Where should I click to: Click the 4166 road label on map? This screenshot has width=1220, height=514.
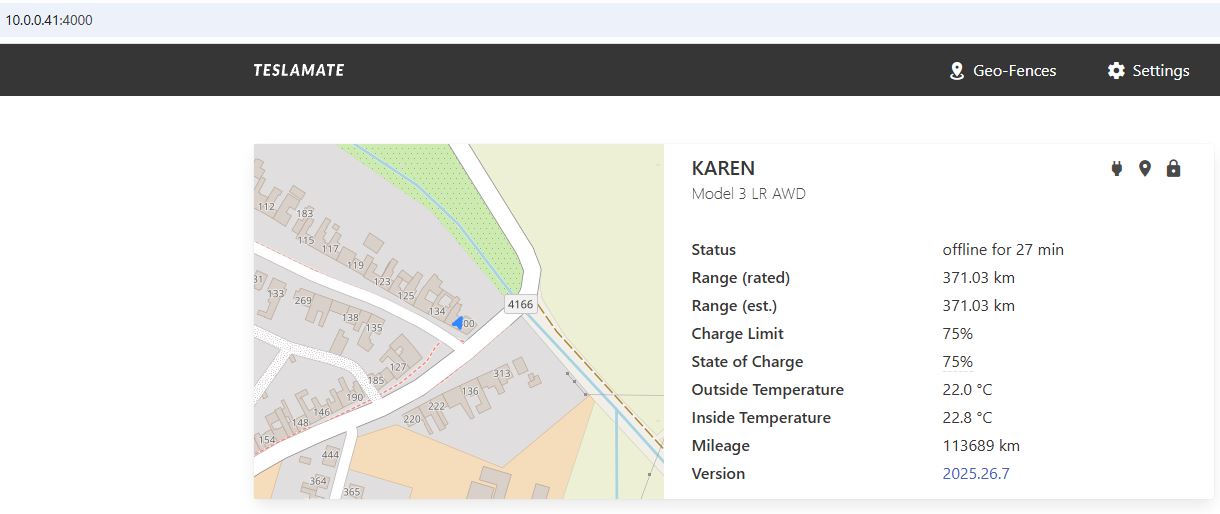pyautogui.click(x=520, y=304)
